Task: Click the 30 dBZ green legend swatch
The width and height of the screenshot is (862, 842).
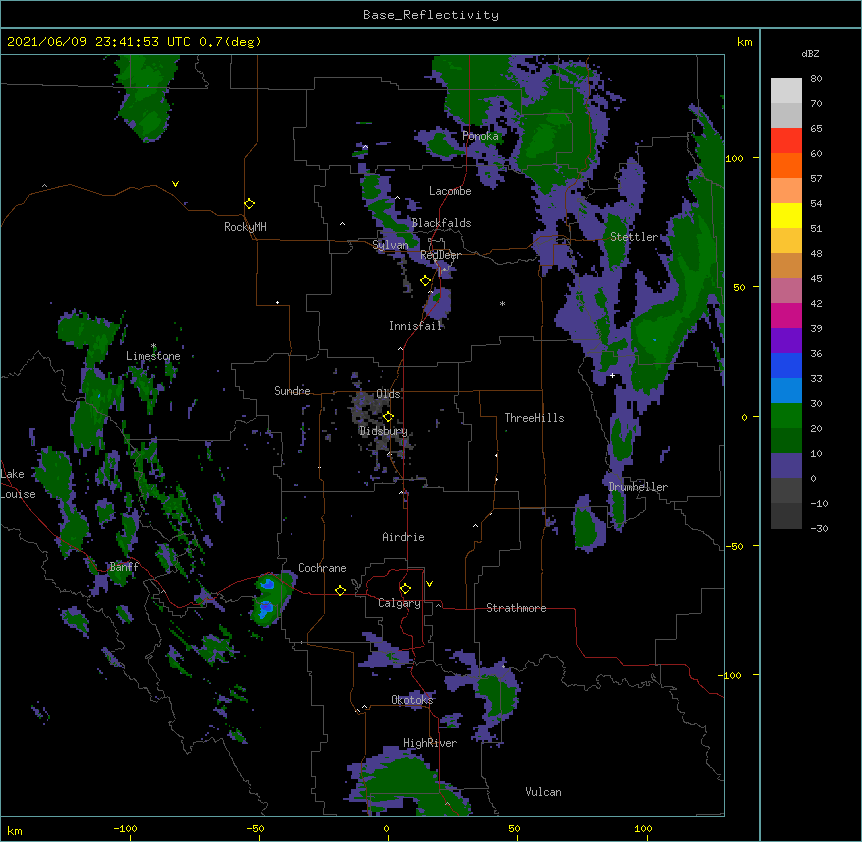Action: [786, 416]
